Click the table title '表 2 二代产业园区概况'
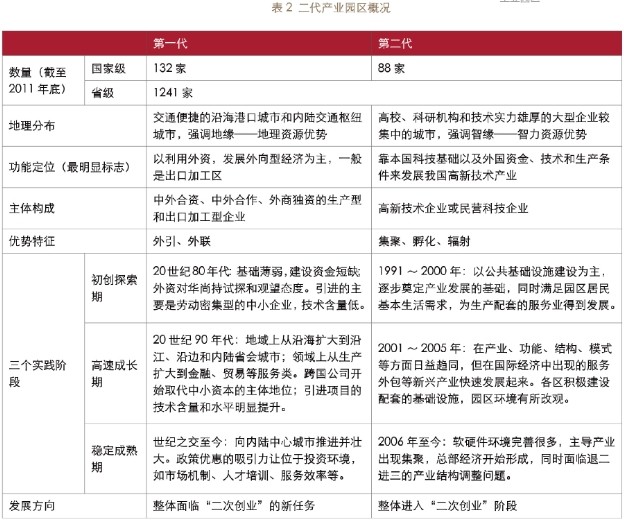The width and height of the screenshot is (624, 520). [x=331, y=8]
